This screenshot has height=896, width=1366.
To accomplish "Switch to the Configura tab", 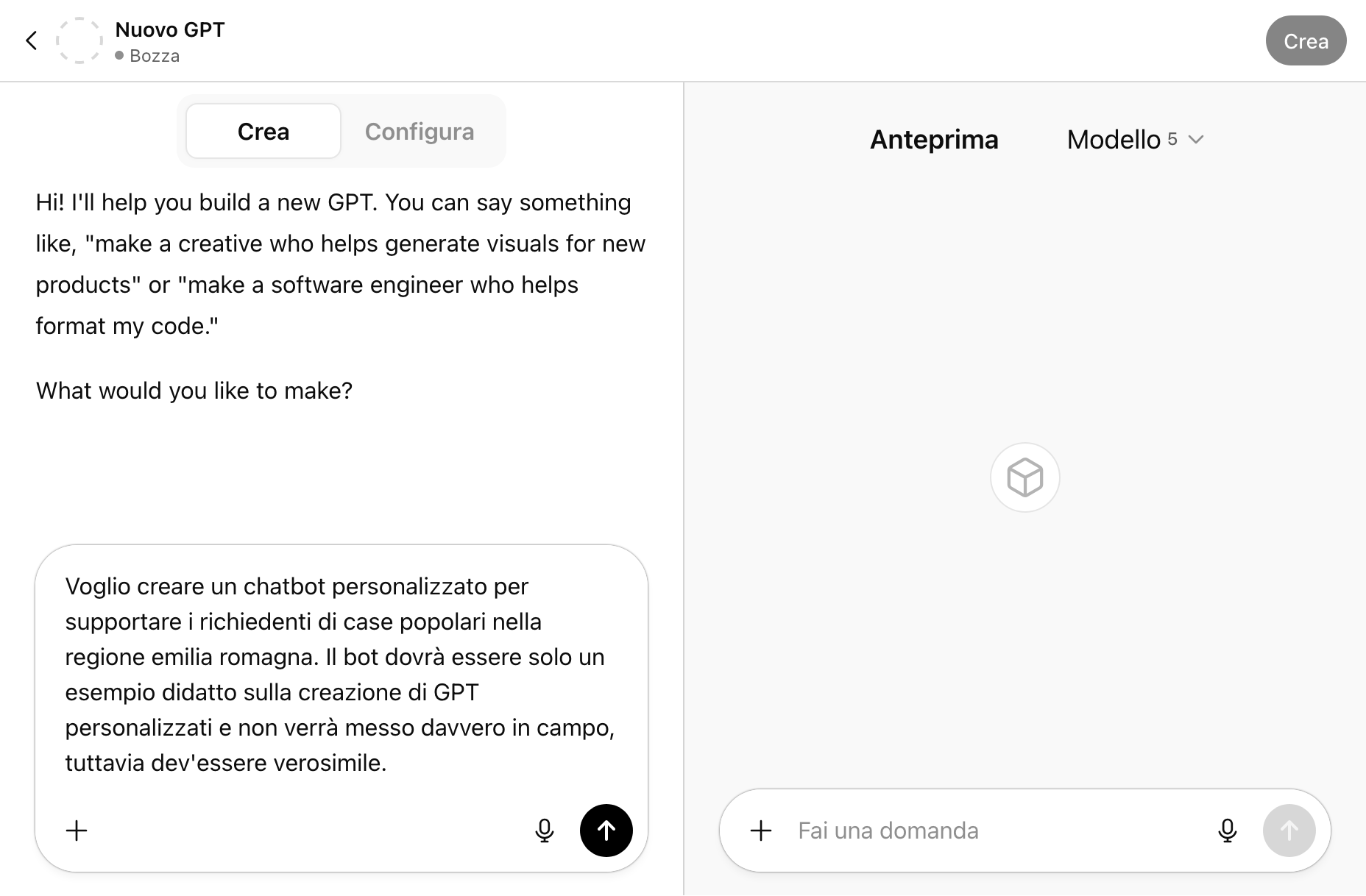I will pos(419,132).
